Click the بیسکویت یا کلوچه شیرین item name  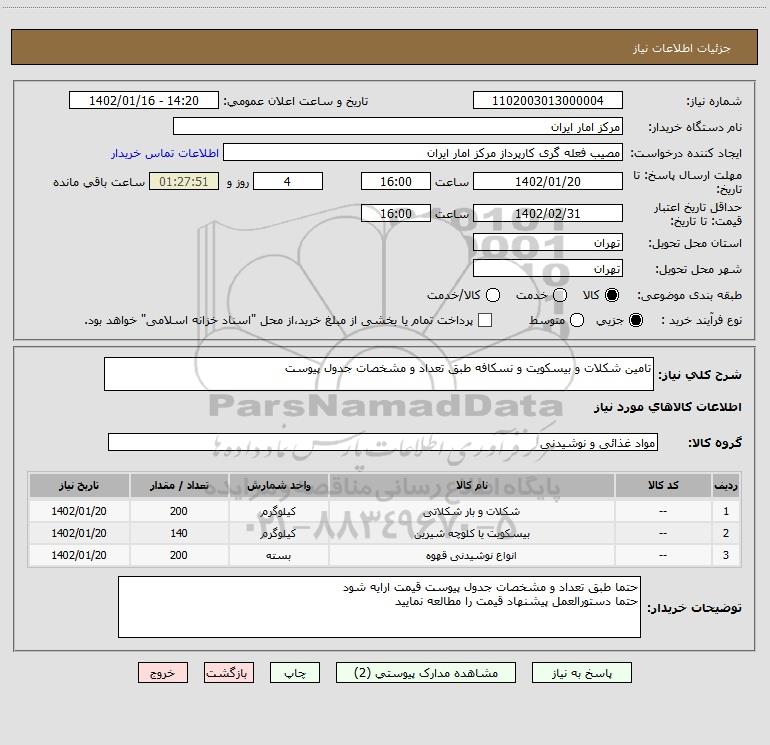(x=471, y=533)
